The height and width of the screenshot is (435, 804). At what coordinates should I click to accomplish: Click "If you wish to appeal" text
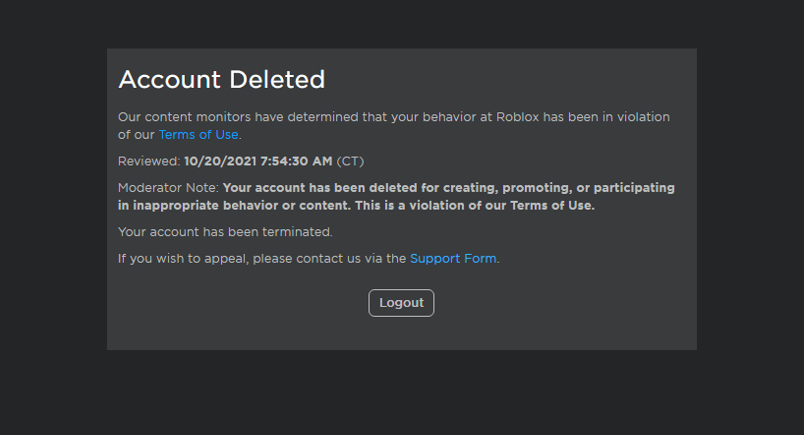[x=183, y=259]
